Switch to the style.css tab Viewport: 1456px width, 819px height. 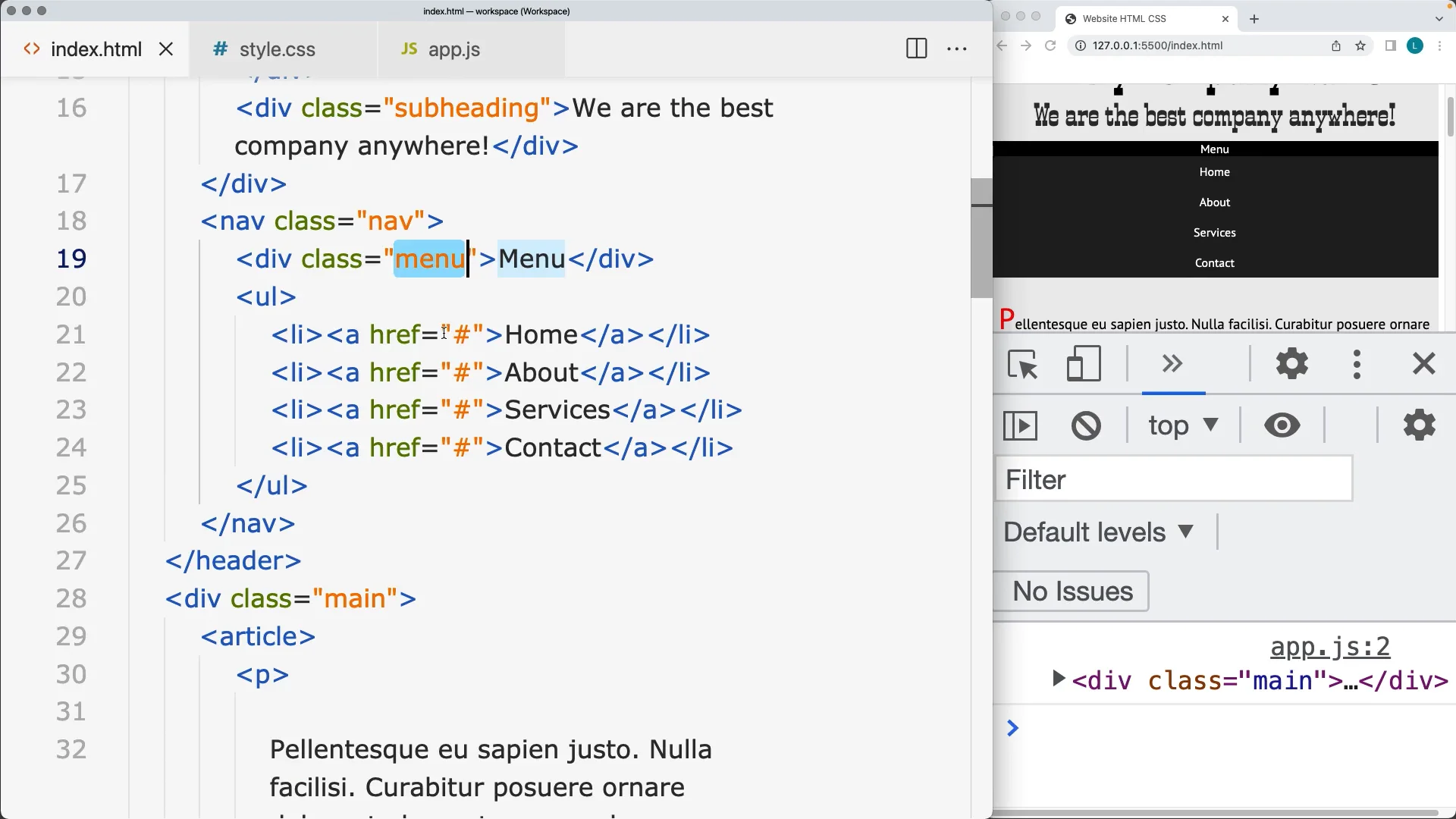pyautogui.click(x=276, y=49)
